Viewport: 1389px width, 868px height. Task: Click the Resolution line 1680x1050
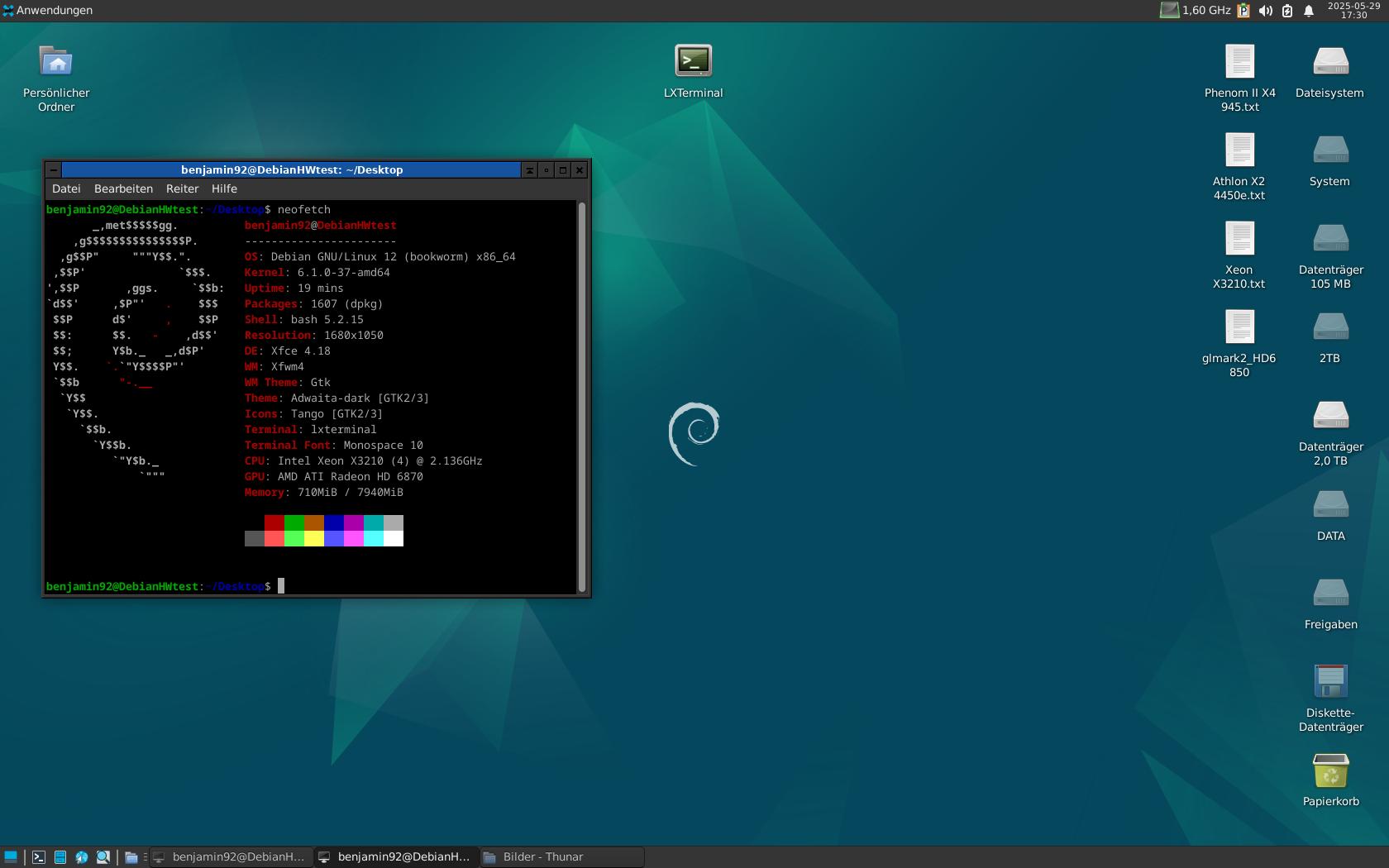click(x=313, y=336)
